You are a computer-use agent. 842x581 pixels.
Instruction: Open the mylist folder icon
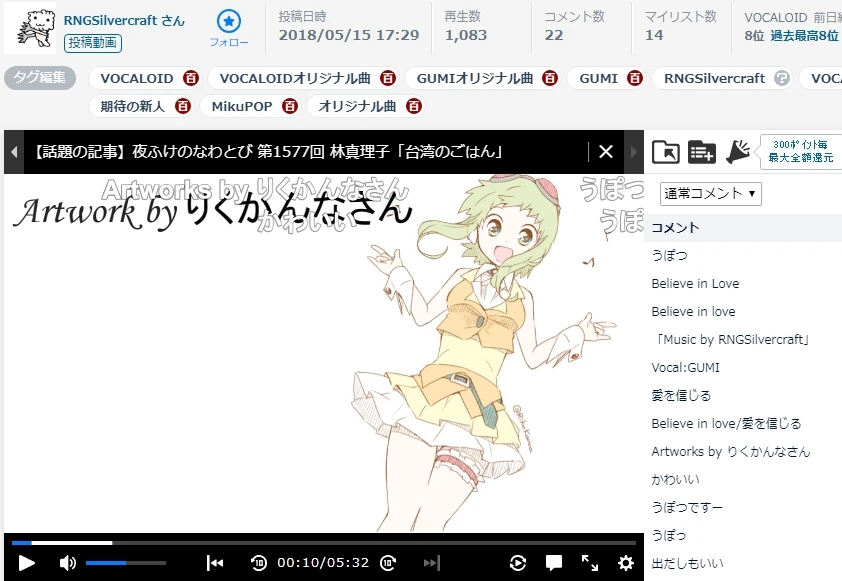point(665,152)
